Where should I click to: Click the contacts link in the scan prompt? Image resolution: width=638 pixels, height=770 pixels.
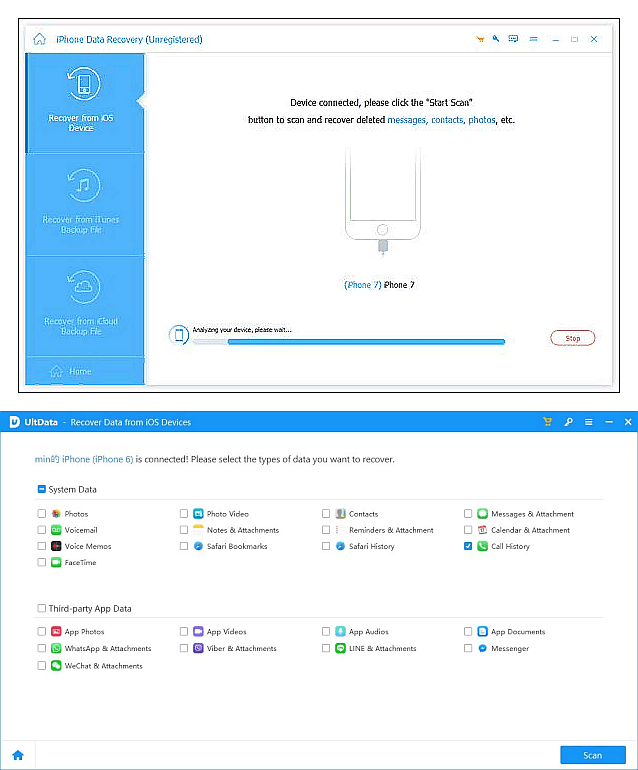click(447, 120)
